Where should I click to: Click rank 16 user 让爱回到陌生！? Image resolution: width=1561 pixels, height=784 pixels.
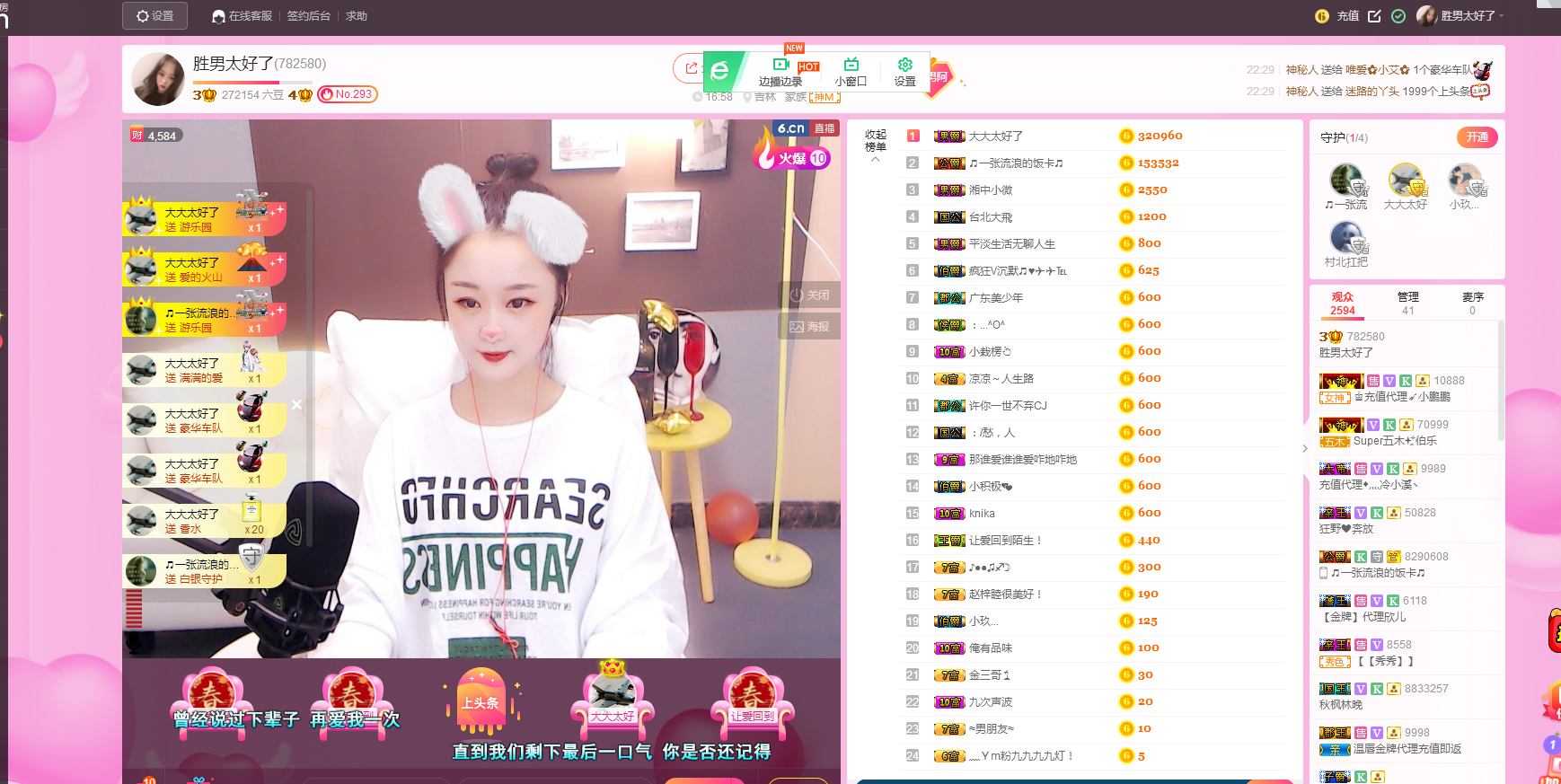click(1006, 541)
